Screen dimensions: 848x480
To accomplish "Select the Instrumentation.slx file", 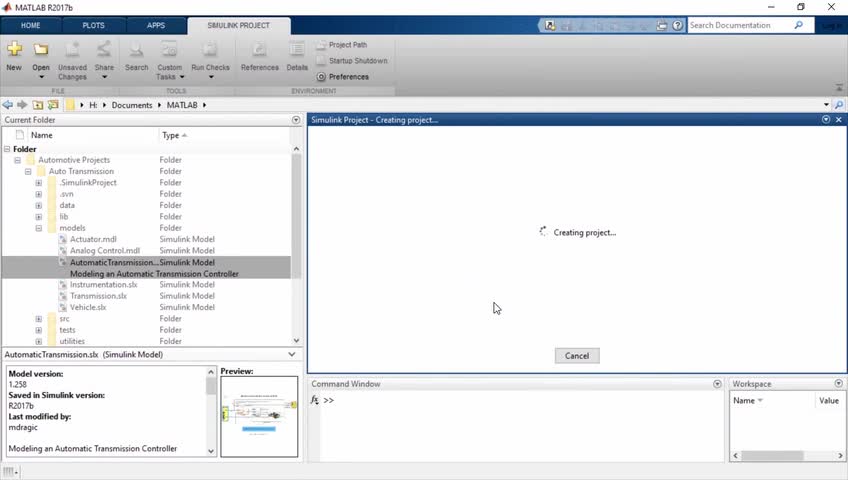I will pyautogui.click(x=103, y=284).
